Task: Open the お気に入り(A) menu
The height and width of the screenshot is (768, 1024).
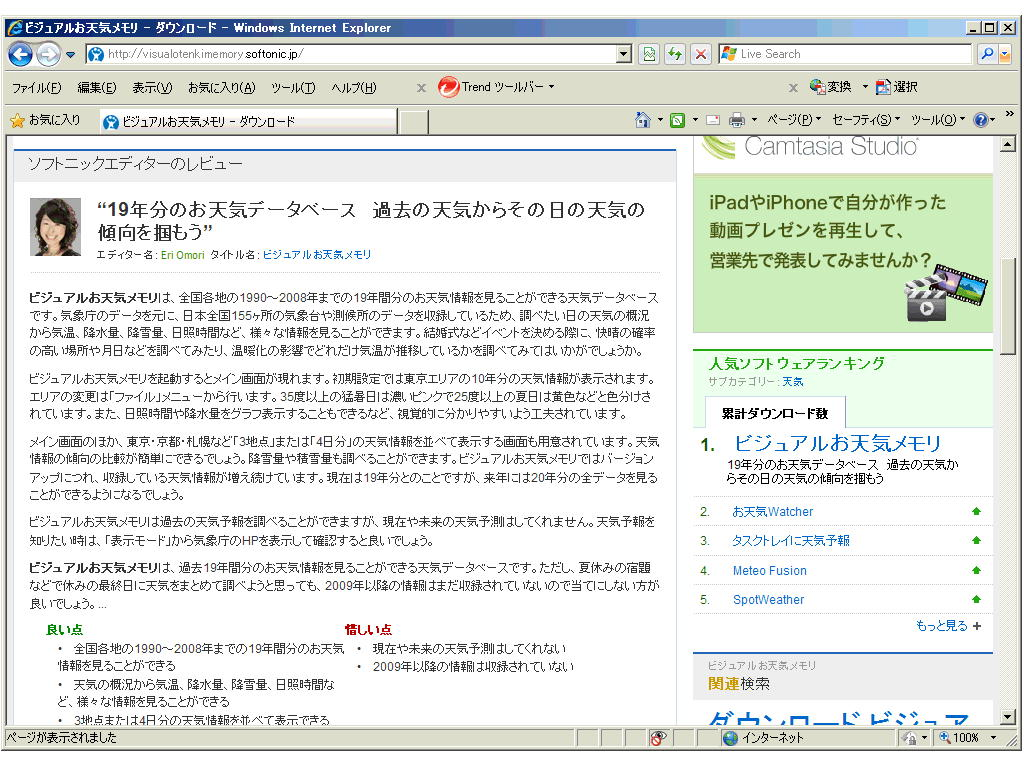Action: [221, 88]
